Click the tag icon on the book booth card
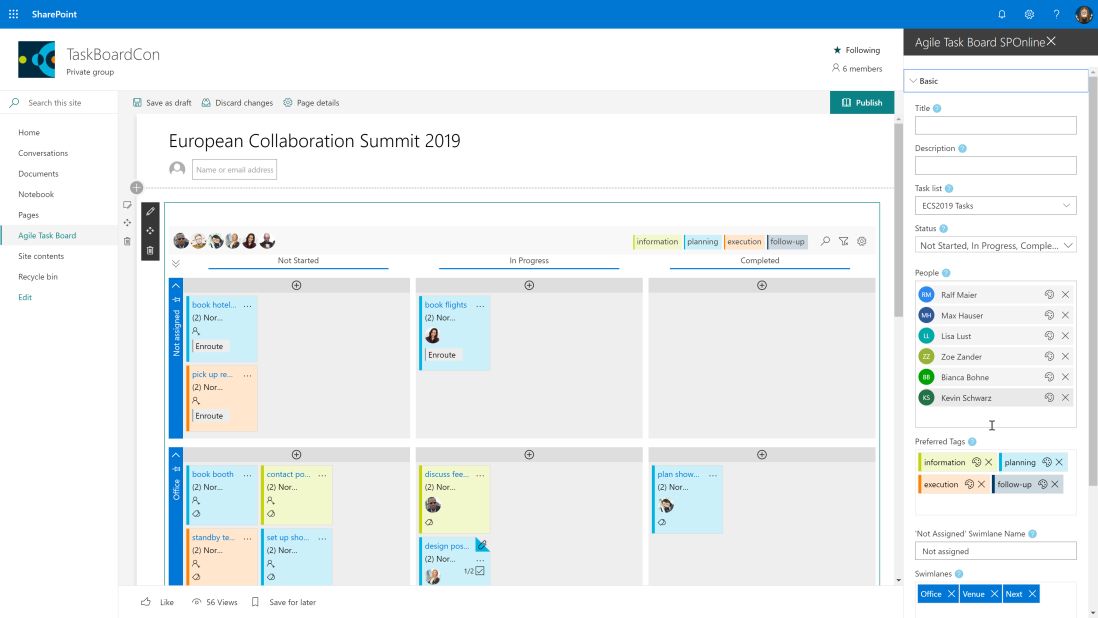Screen dimensions: 1098x618 pyautogui.click(x=196, y=514)
